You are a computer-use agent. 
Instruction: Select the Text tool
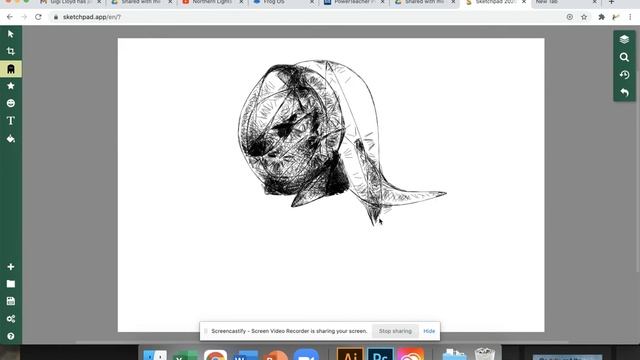11,121
